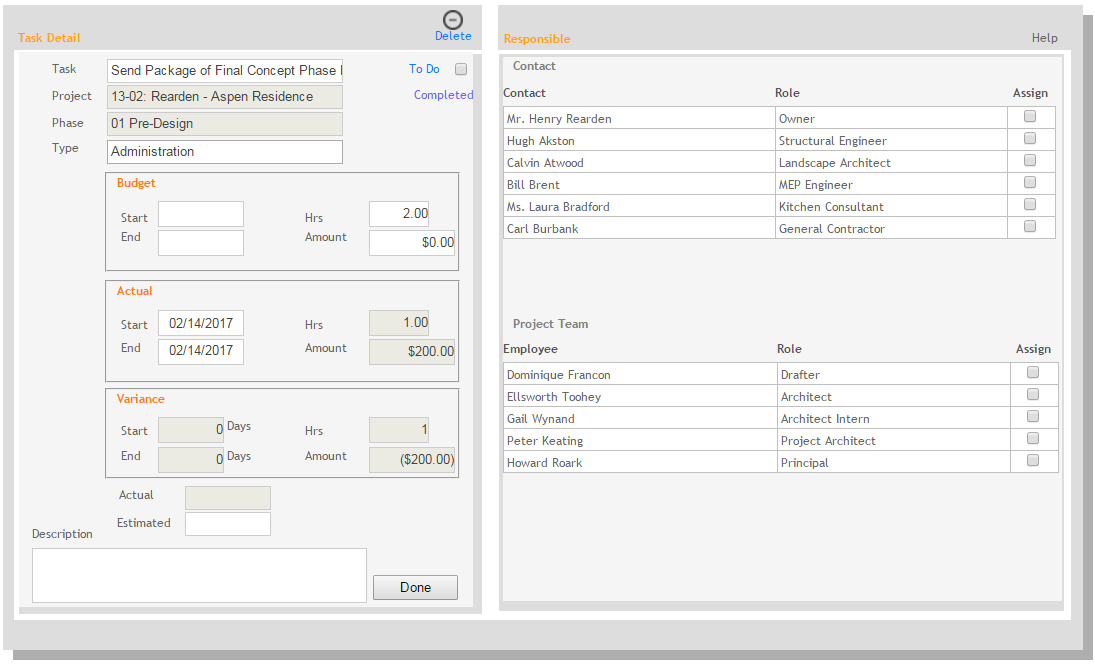Click the General Contractor role cell

pyautogui.click(x=891, y=228)
